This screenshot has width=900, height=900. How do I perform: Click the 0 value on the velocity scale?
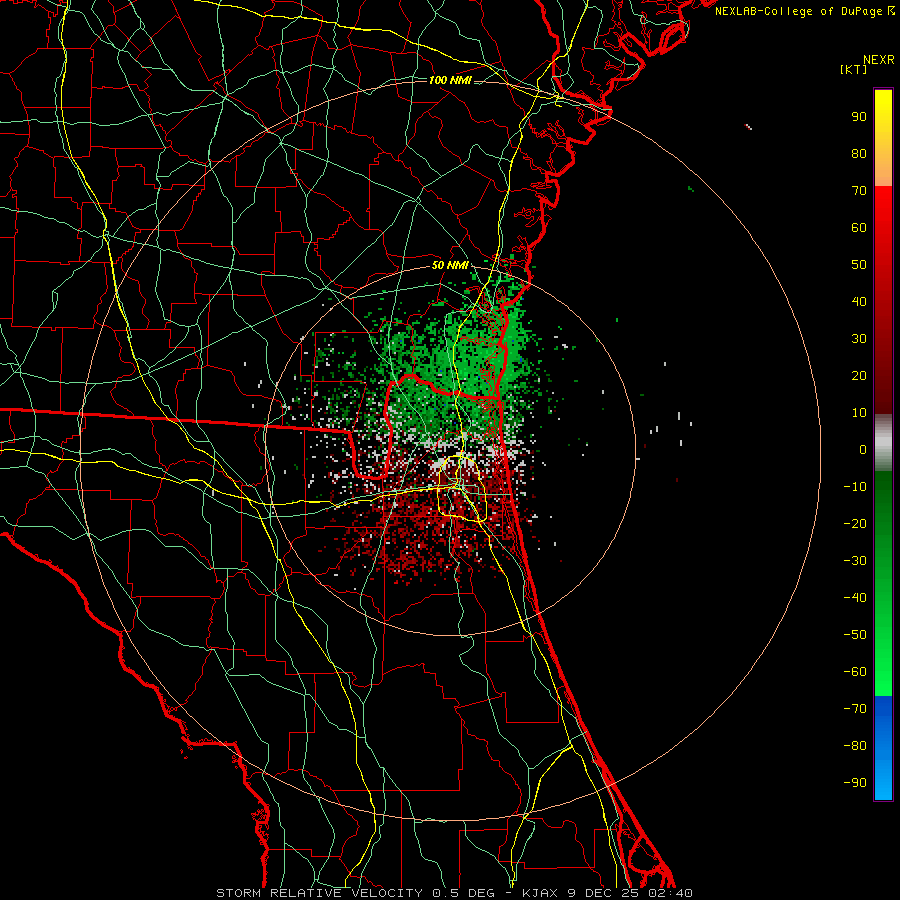tap(863, 449)
